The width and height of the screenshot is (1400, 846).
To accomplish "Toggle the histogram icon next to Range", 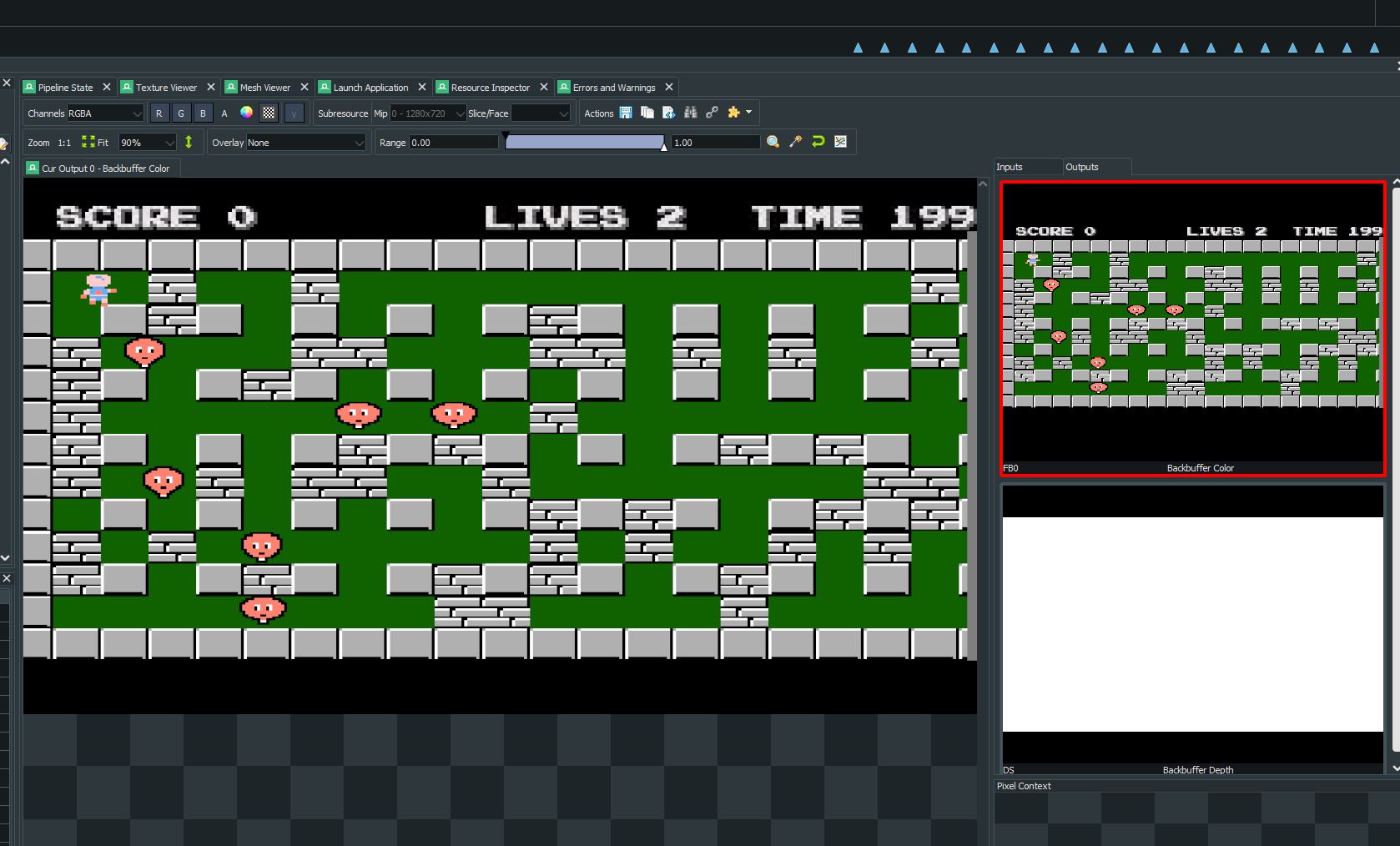I will click(841, 142).
